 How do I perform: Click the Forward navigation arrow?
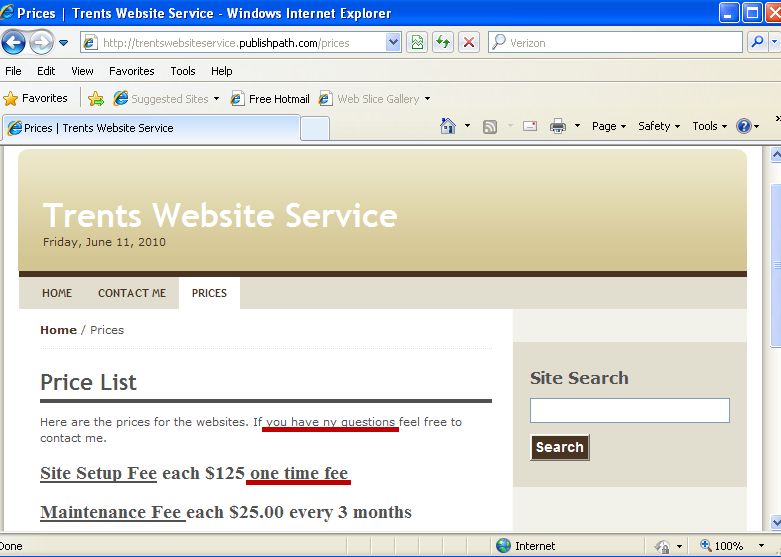pos(41,42)
